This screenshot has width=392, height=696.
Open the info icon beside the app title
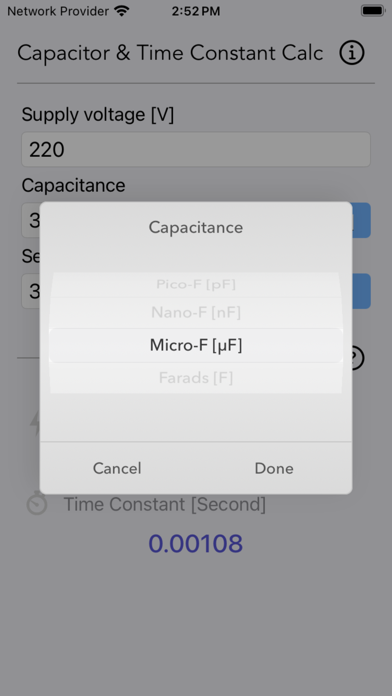click(x=352, y=53)
